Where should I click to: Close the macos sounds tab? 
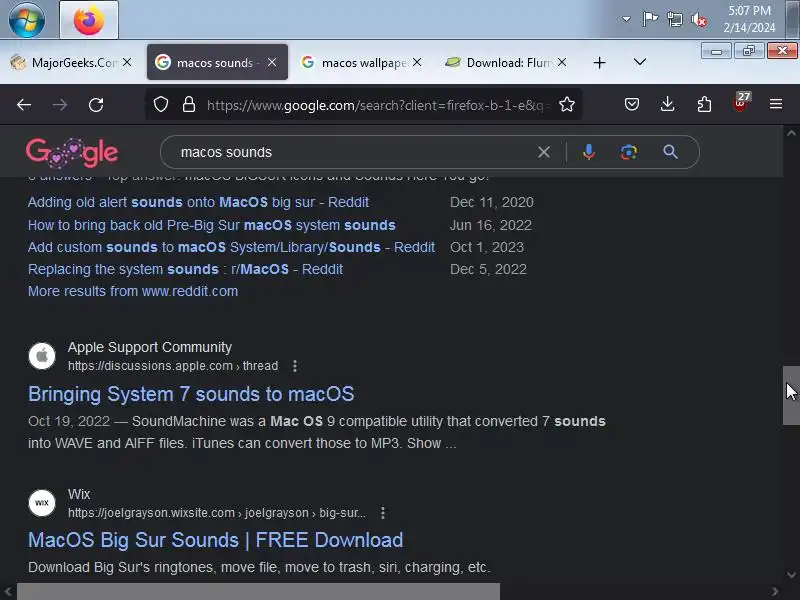tap(272, 62)
